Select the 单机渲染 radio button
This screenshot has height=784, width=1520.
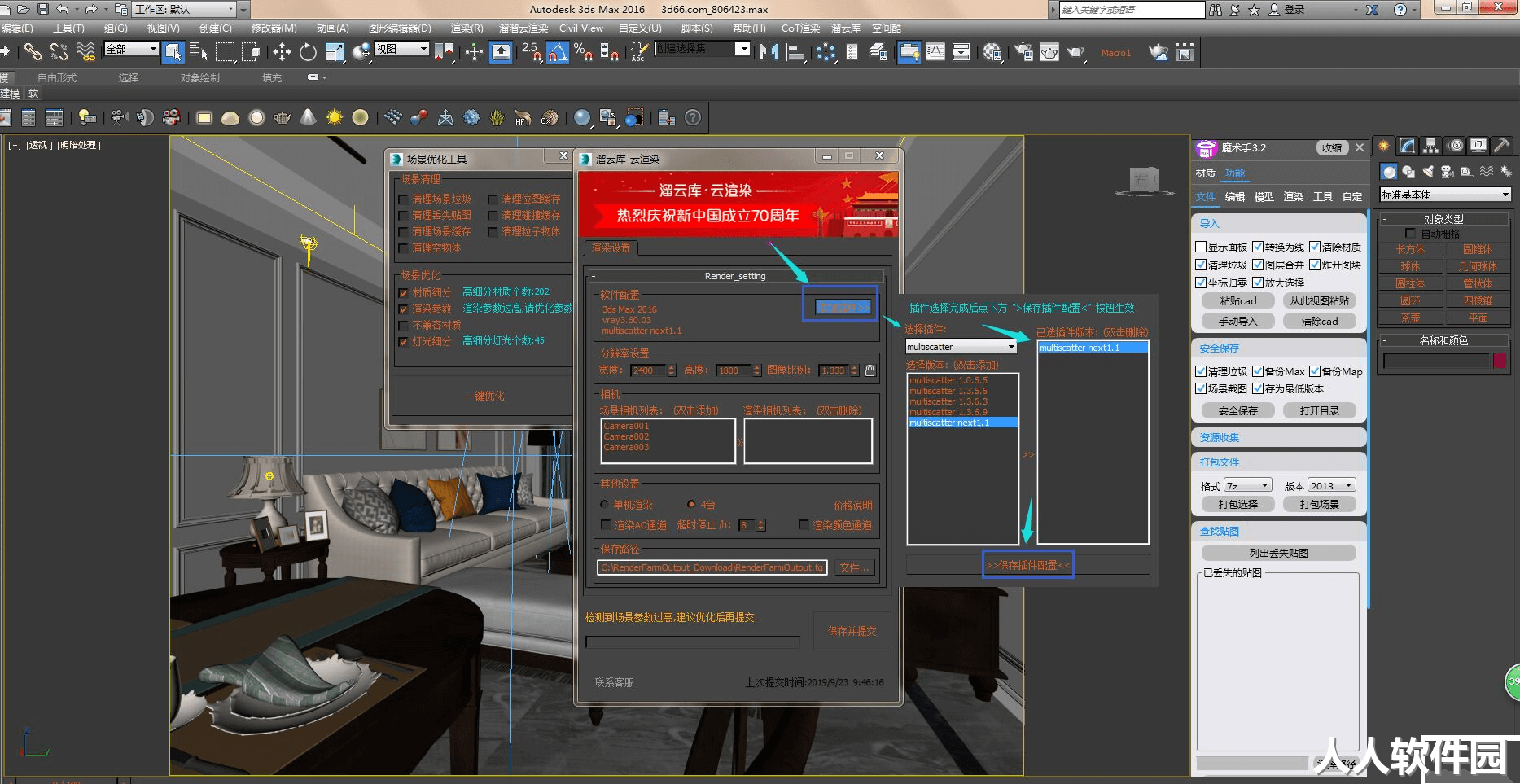coord(605,505)
